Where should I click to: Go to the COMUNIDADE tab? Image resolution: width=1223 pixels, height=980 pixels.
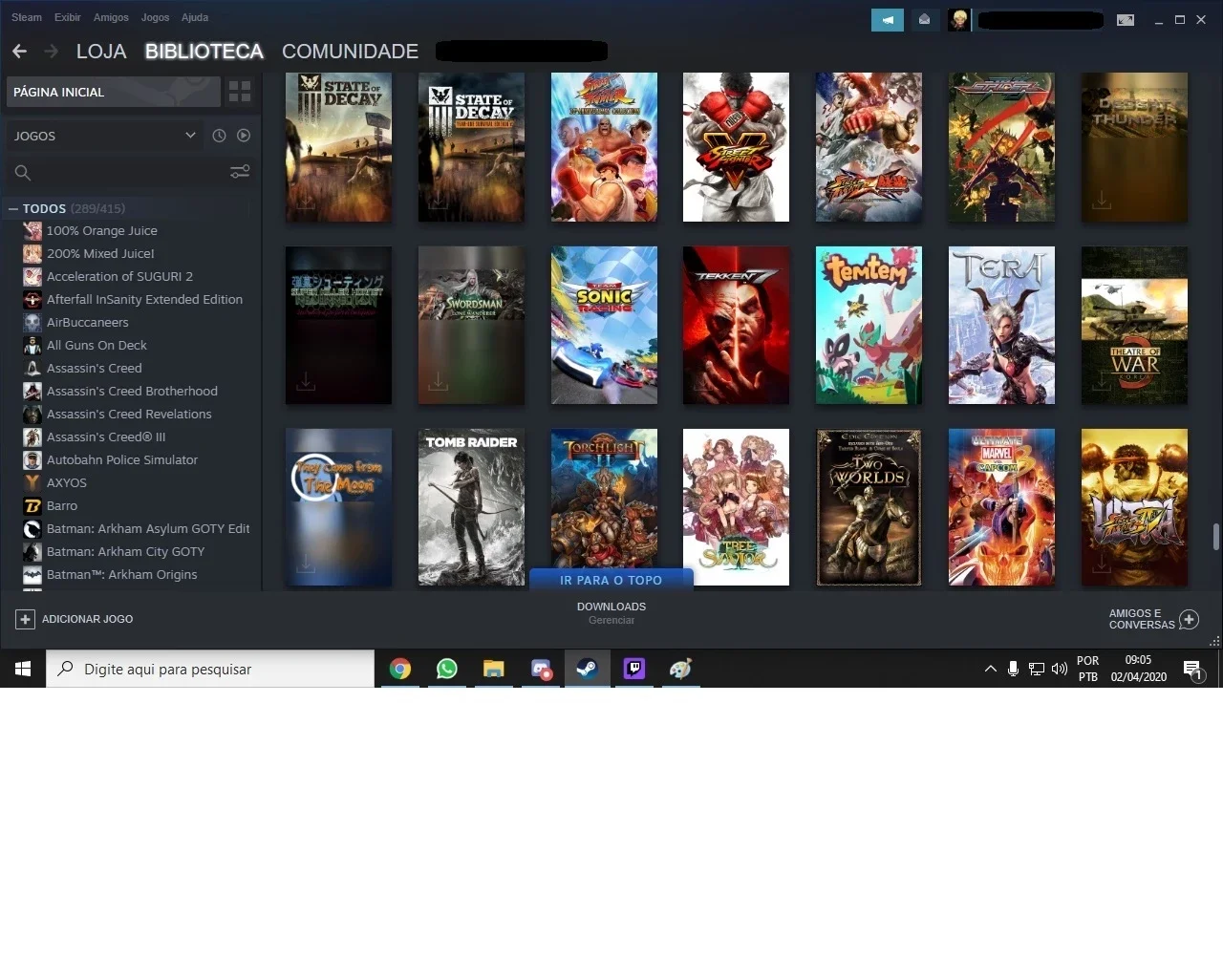pyautogui.click(x=350, y=52)
